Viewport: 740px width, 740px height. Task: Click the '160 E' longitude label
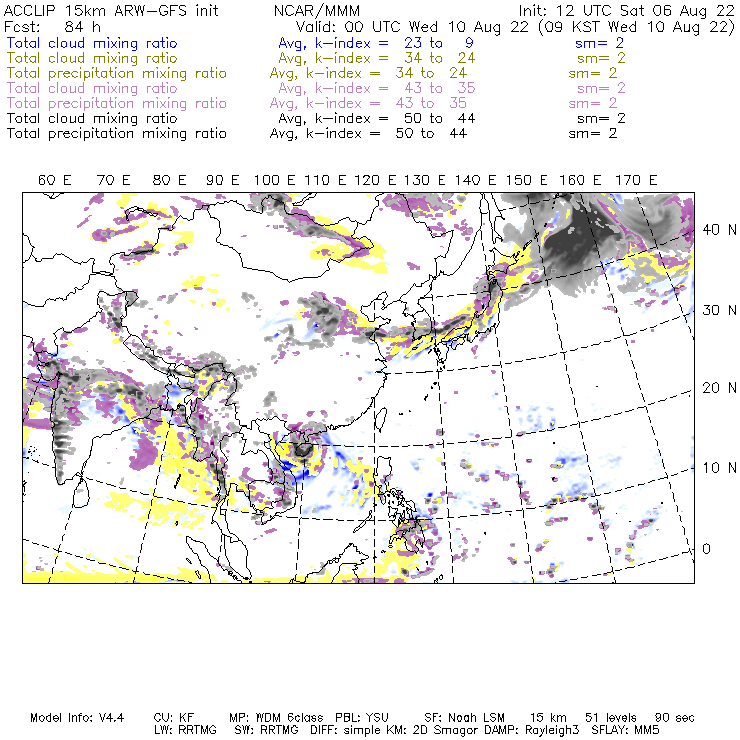pyautogui.click(x=580, y=180)
